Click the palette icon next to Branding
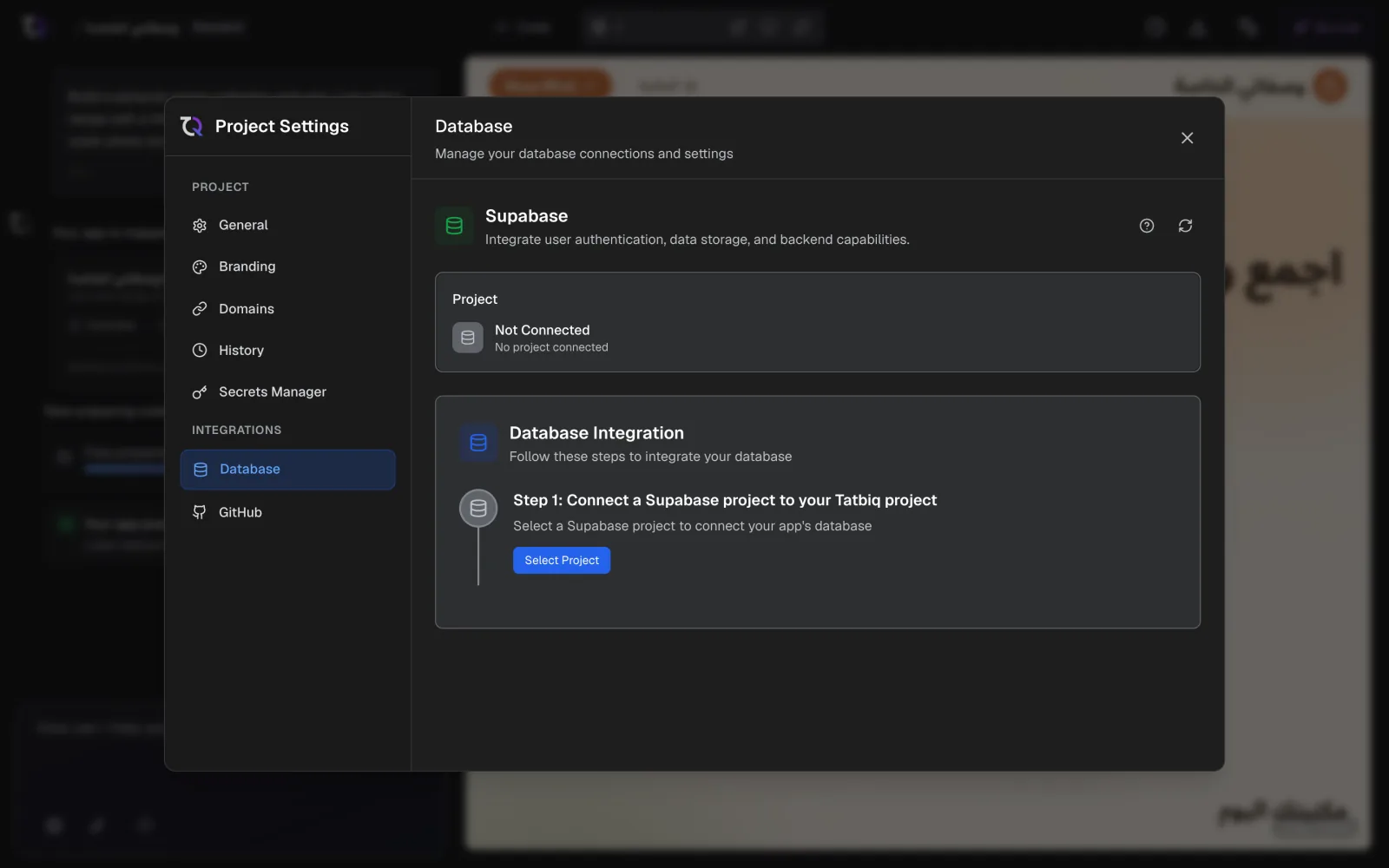 [x=200, y=267]
